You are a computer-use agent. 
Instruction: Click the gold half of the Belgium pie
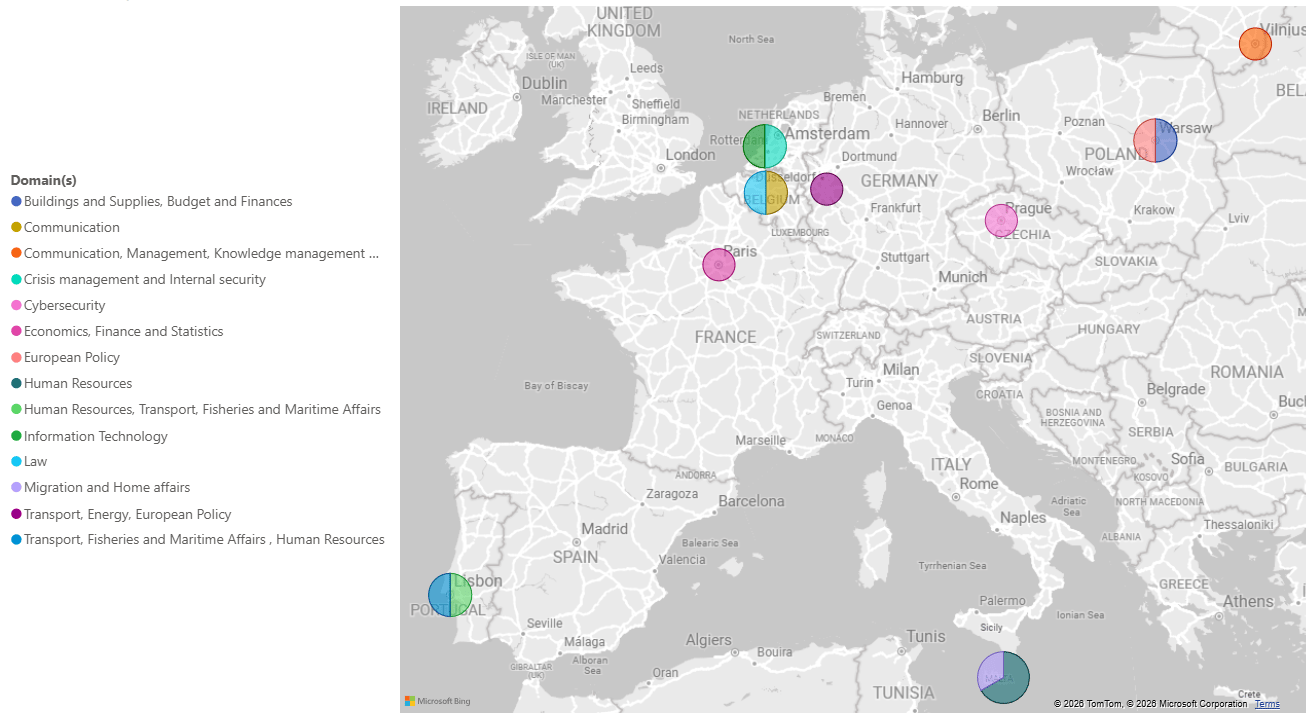tap(776, 192)
